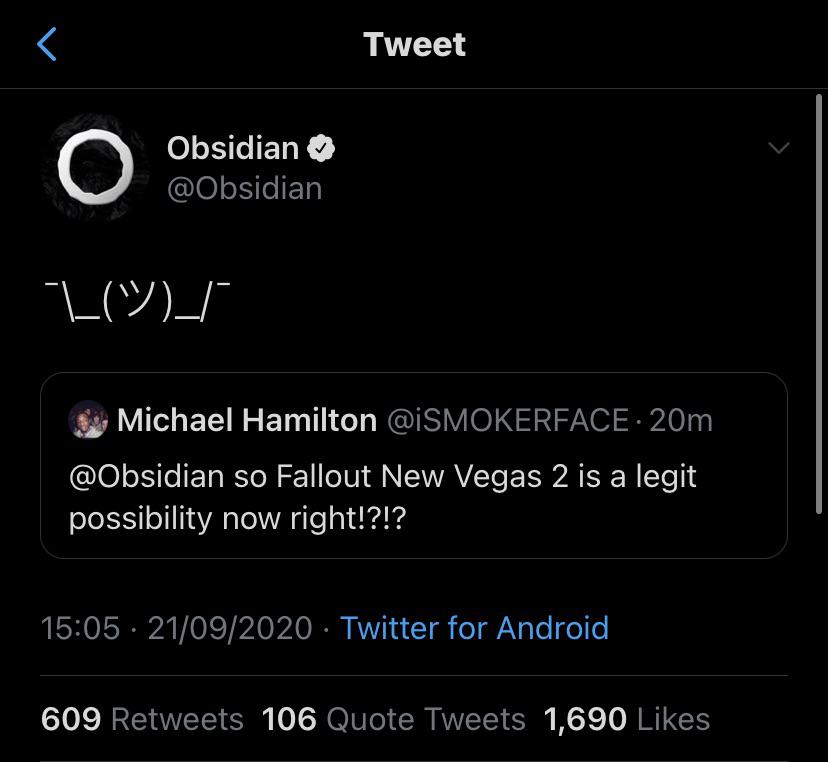Image resolution: width=828 pixels, height=762 pixels.
Task: Click the 15:05 tweet time
Action: click(x=80, y=628)
